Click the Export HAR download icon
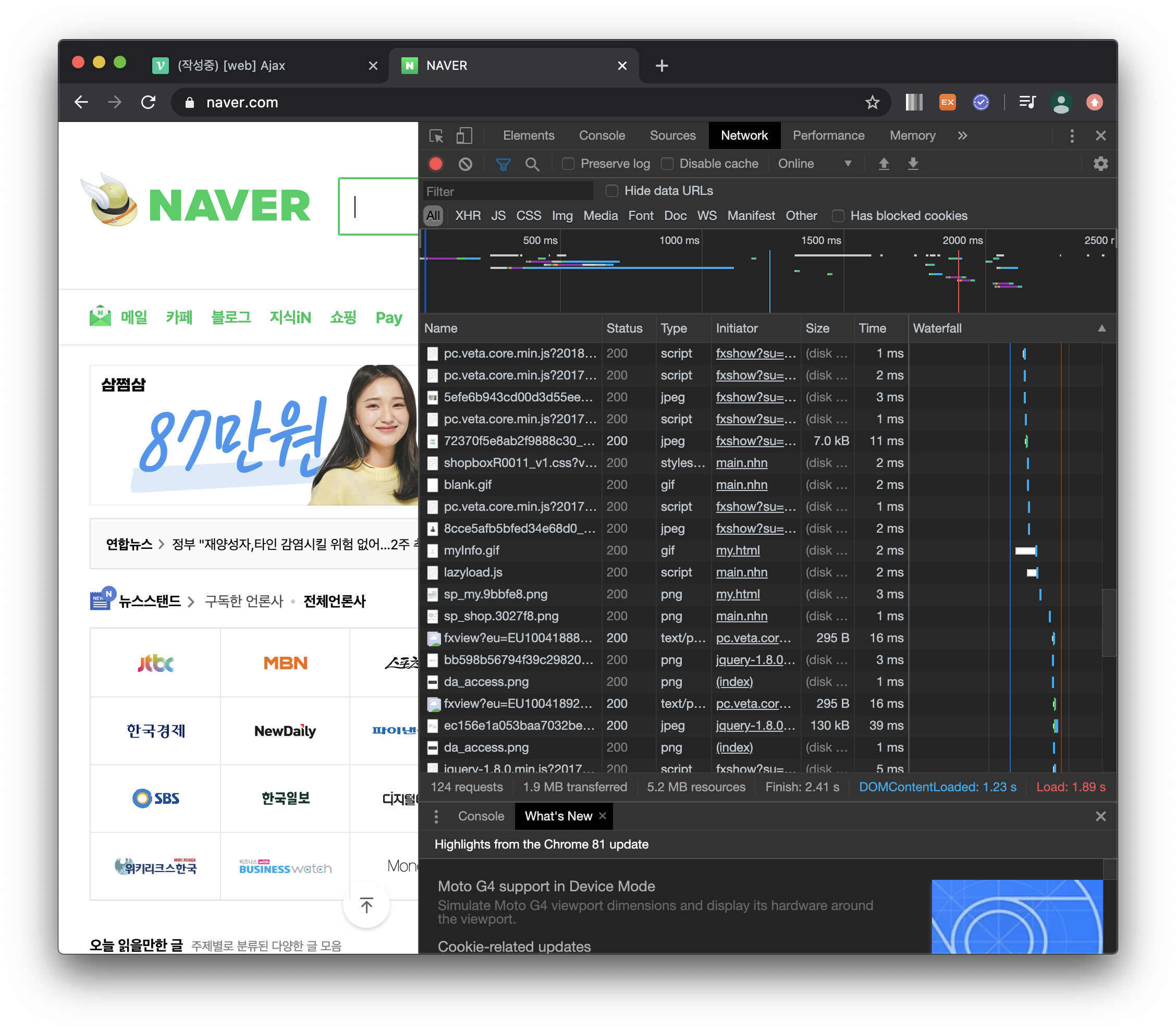This screenshot has height=1031, width=1176. pos(913,164)
